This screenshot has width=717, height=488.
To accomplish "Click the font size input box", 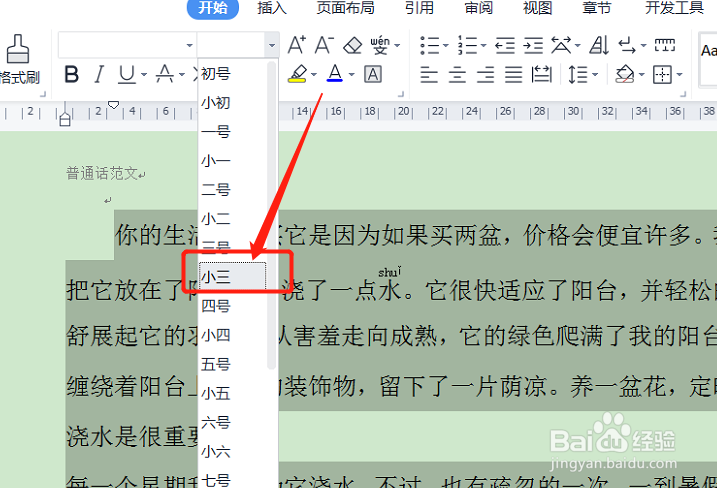I will [231, 45].
